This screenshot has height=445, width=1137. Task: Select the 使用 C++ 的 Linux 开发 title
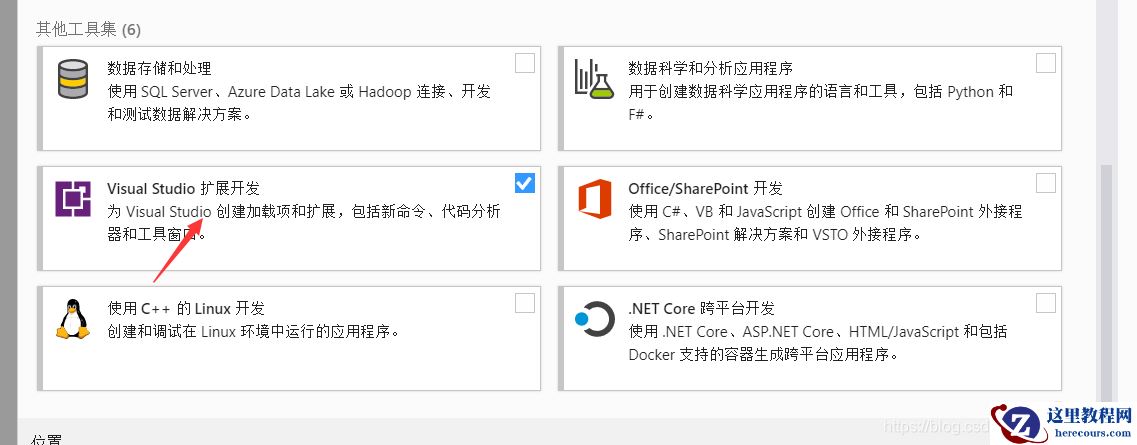(x=186, y=308)
